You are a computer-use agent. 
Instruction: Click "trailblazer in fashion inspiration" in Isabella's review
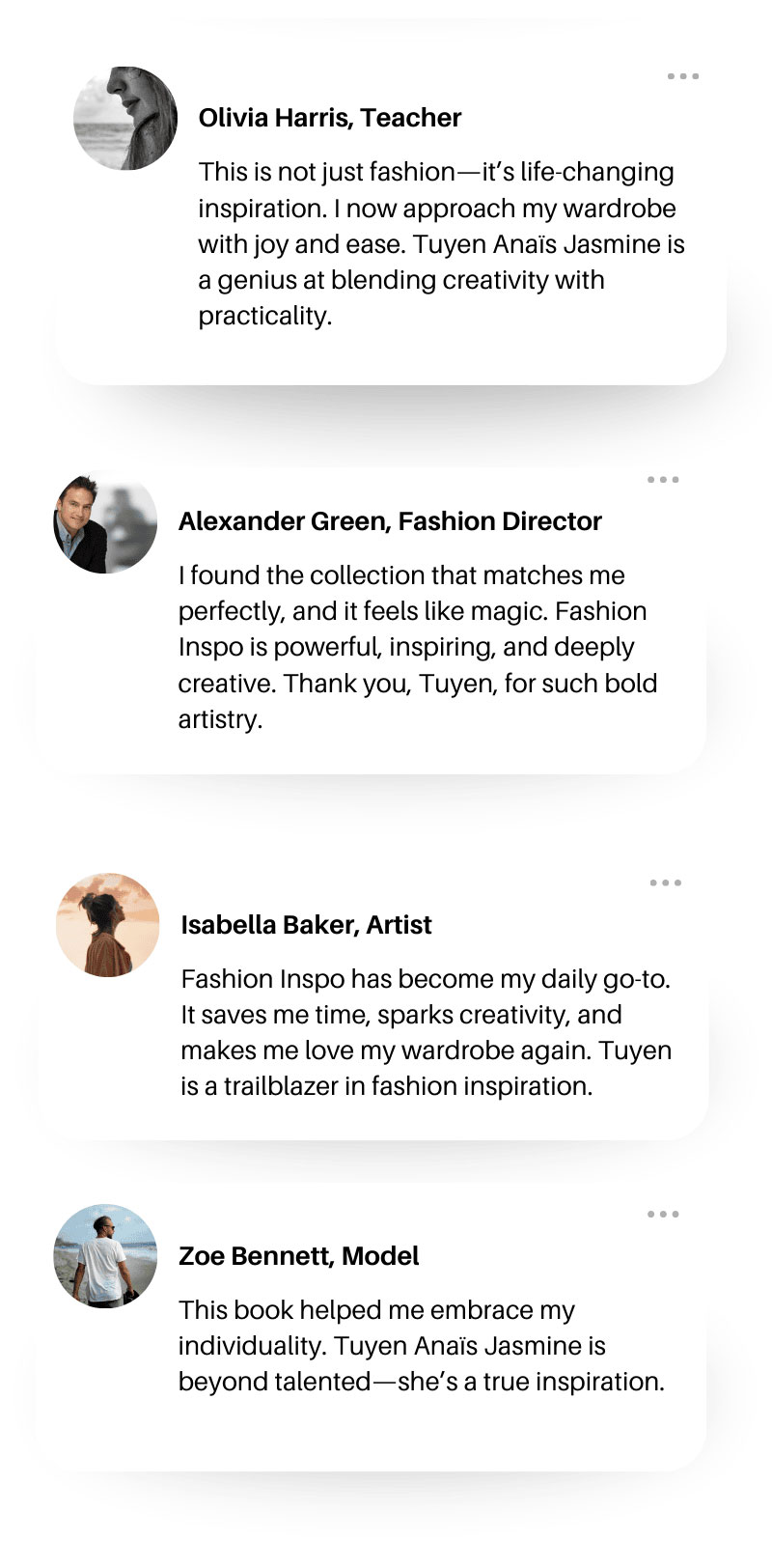click(x=407, y=1086)
